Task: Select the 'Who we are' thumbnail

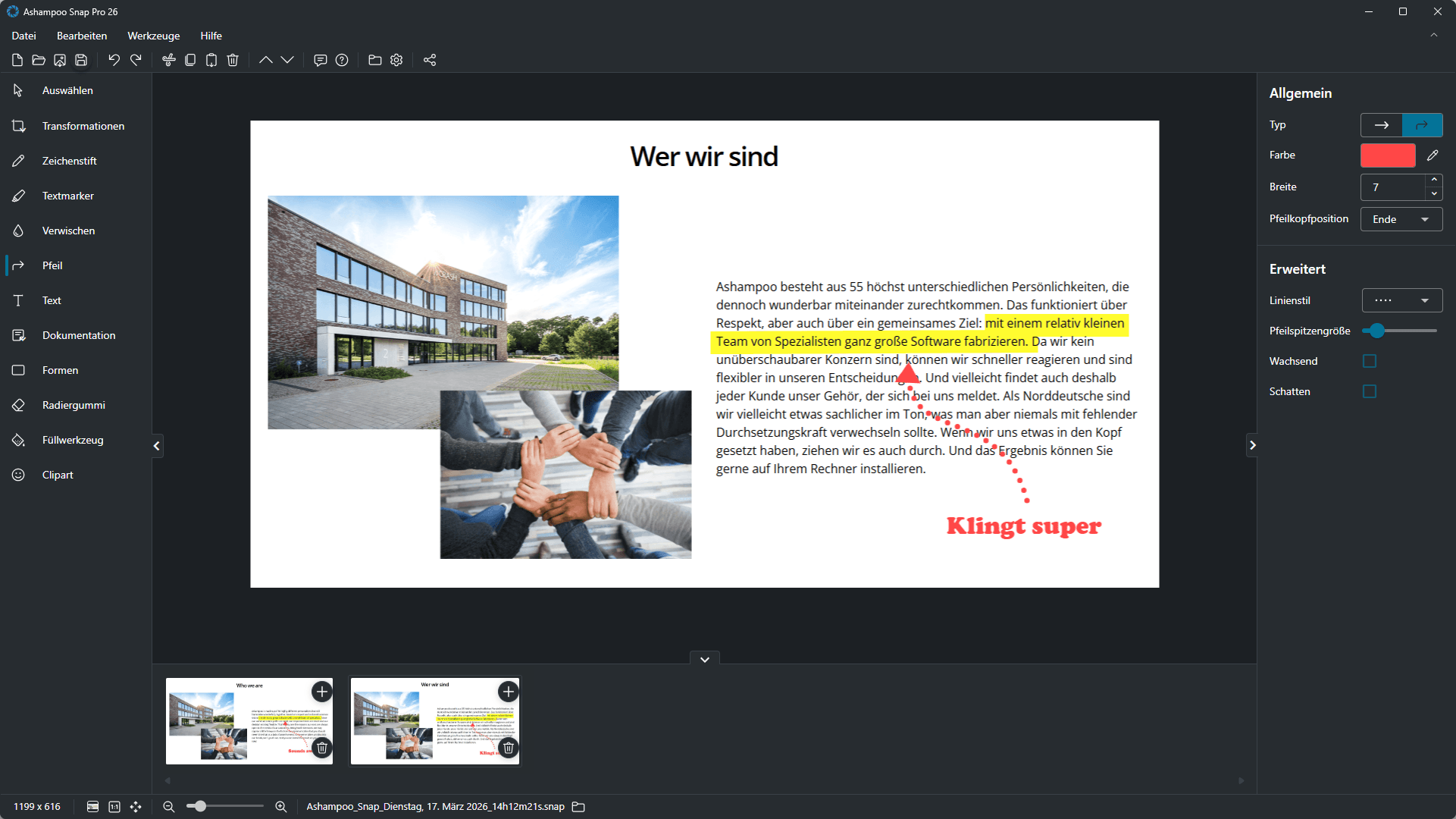Action: 249,720
